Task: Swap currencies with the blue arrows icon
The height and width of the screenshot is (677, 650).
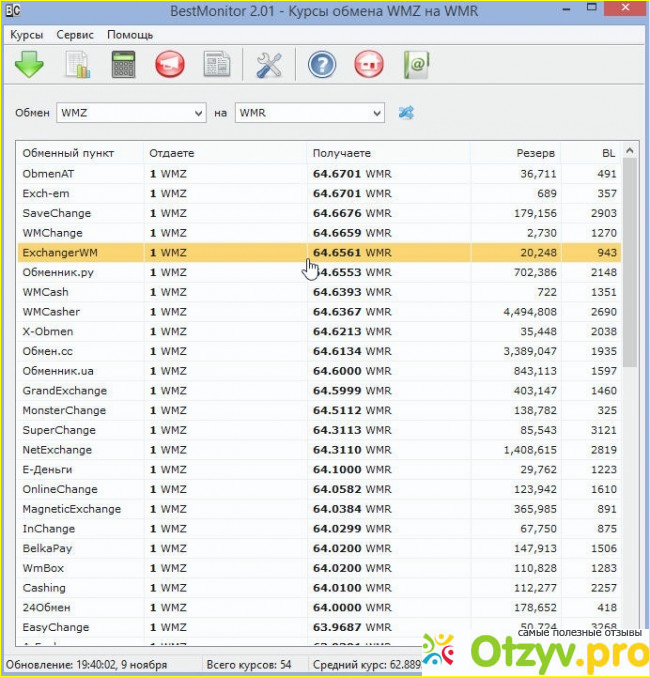Action: (x=406, y=113)
